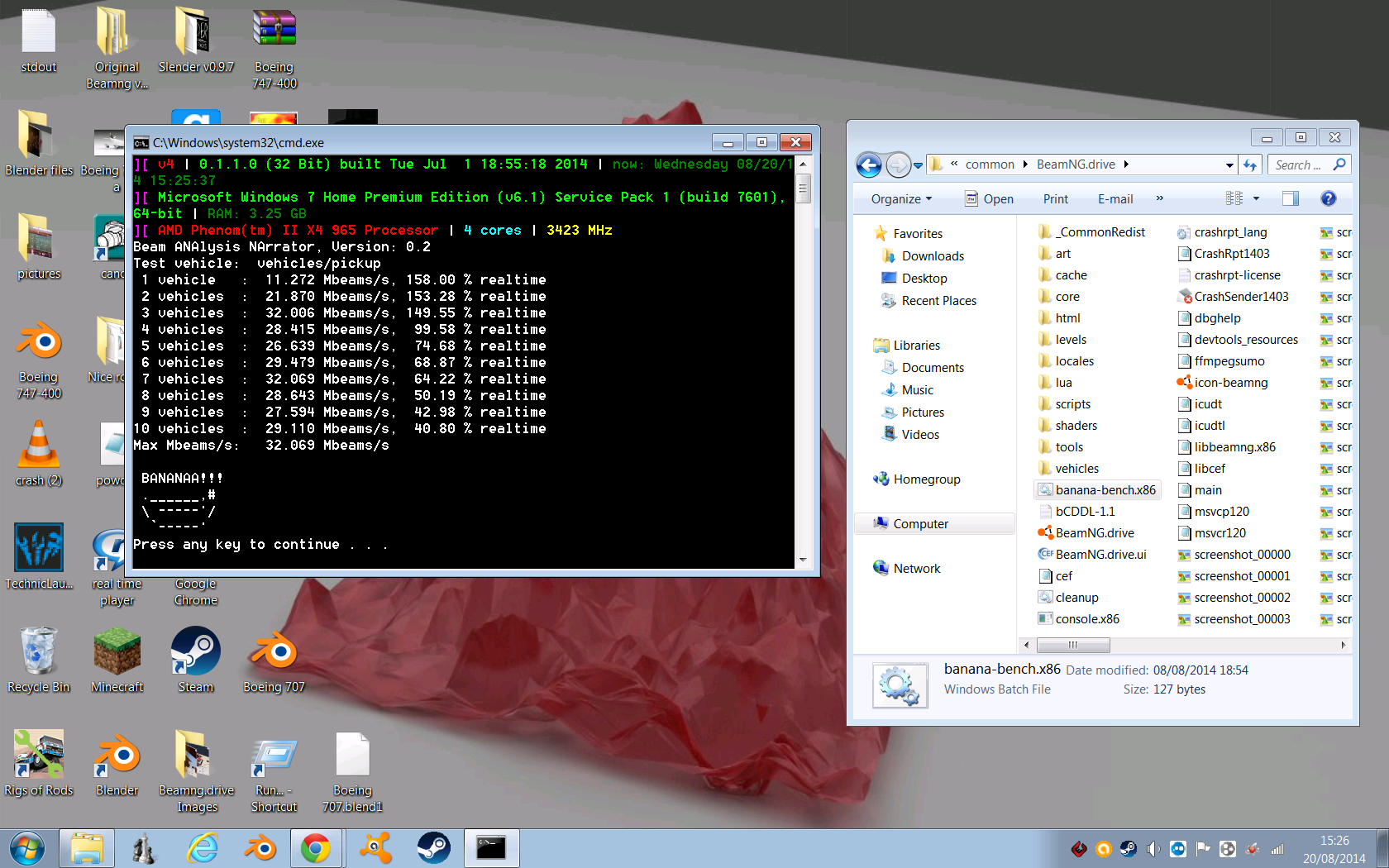
Task: Open the Blender files desktop folder
Action: tap(38, 144)
